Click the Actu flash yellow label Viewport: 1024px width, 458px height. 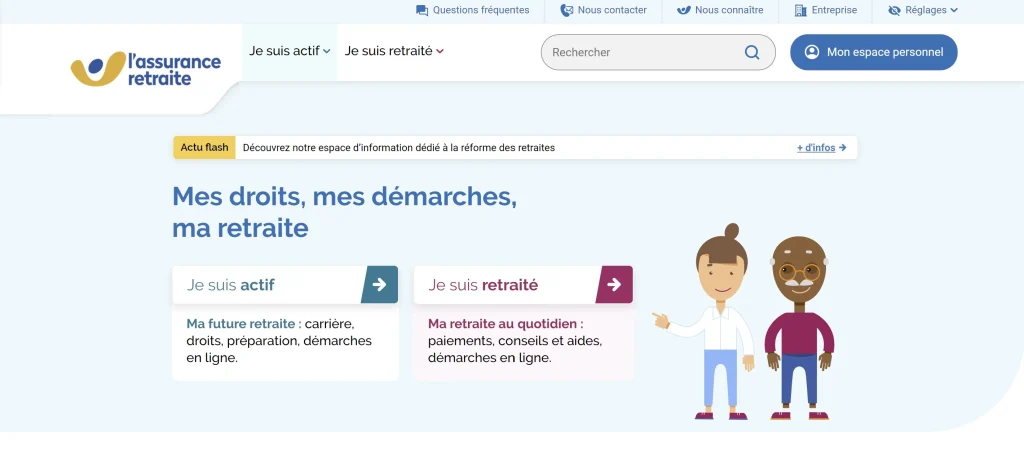tap(204, 148)
